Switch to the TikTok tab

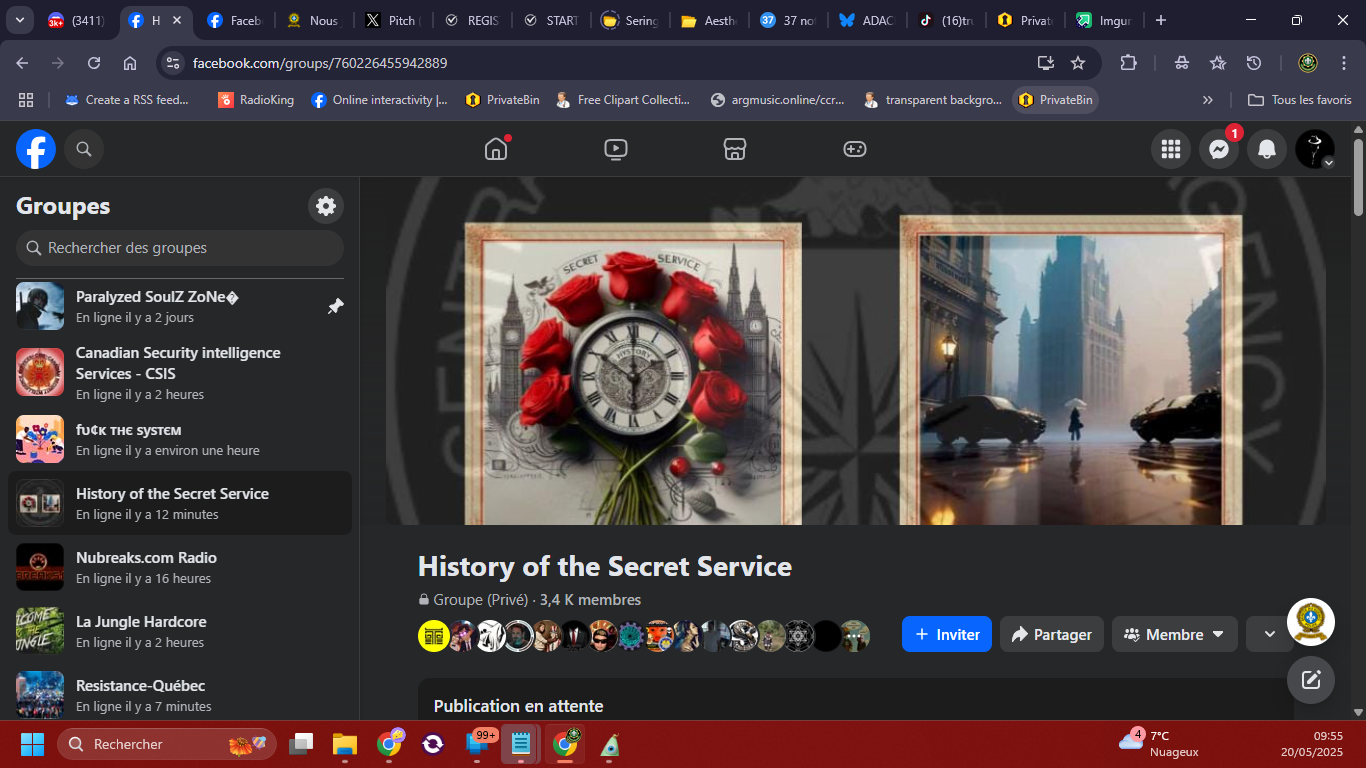[x=946, y=20]
